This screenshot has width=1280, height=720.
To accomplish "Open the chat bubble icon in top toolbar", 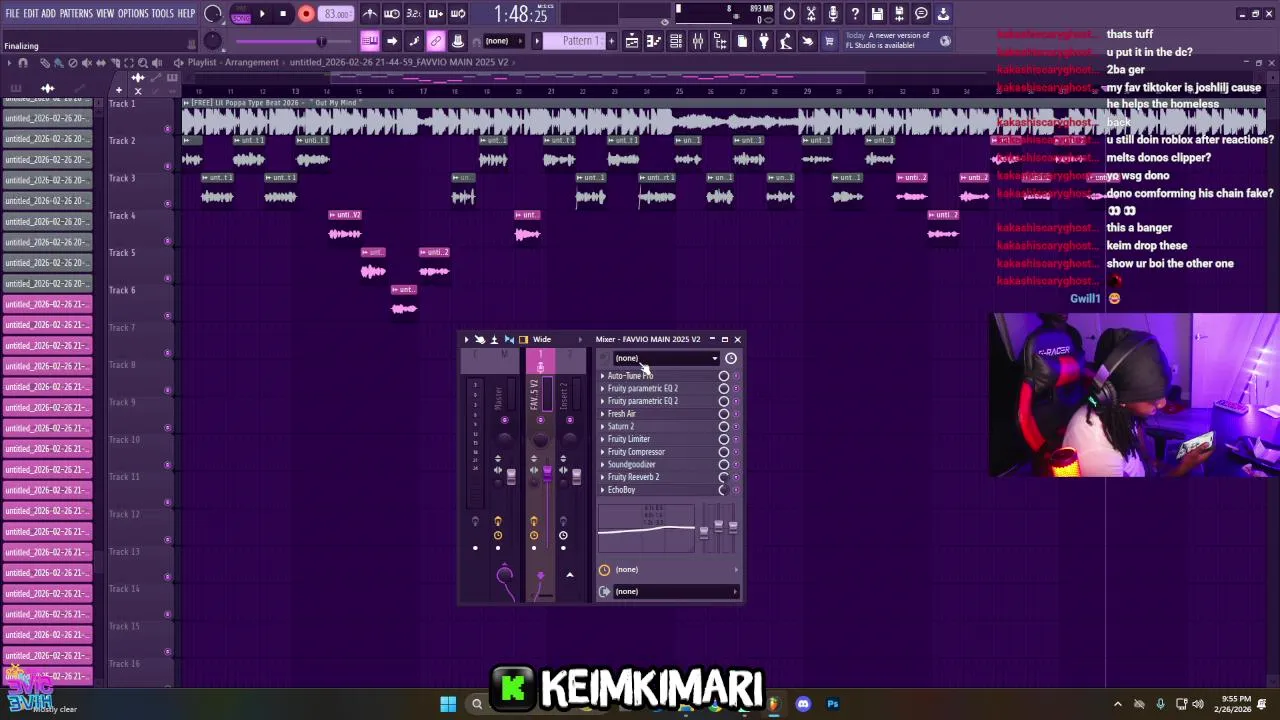I will tap(921, 14).
